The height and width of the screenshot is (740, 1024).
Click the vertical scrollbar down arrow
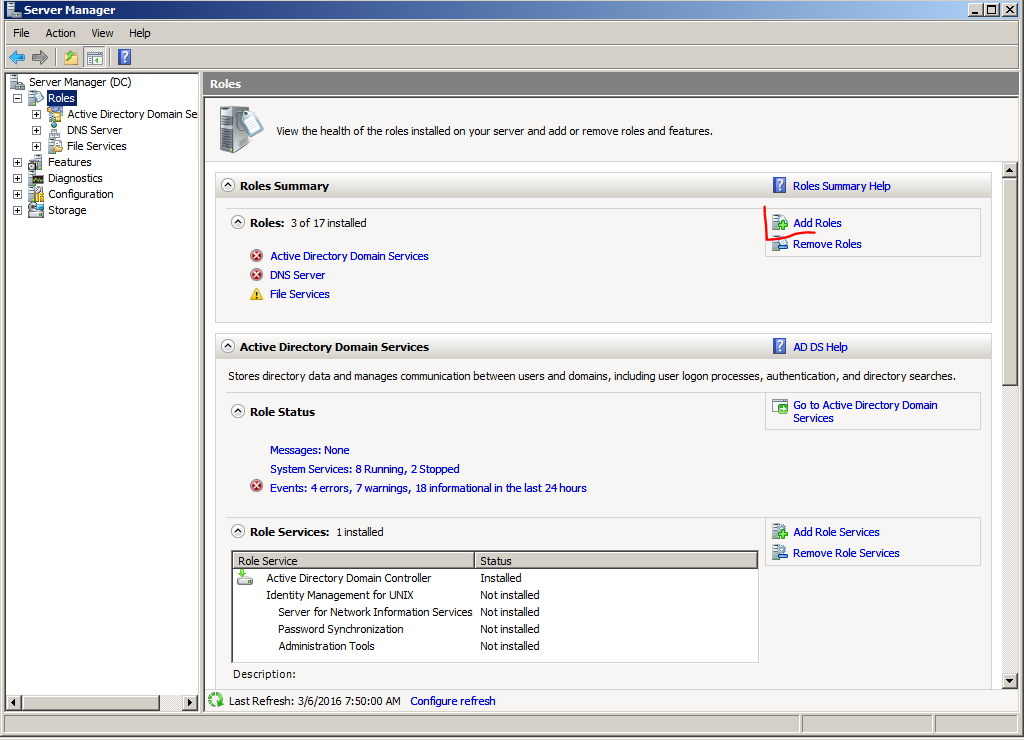click(1009, 681)
